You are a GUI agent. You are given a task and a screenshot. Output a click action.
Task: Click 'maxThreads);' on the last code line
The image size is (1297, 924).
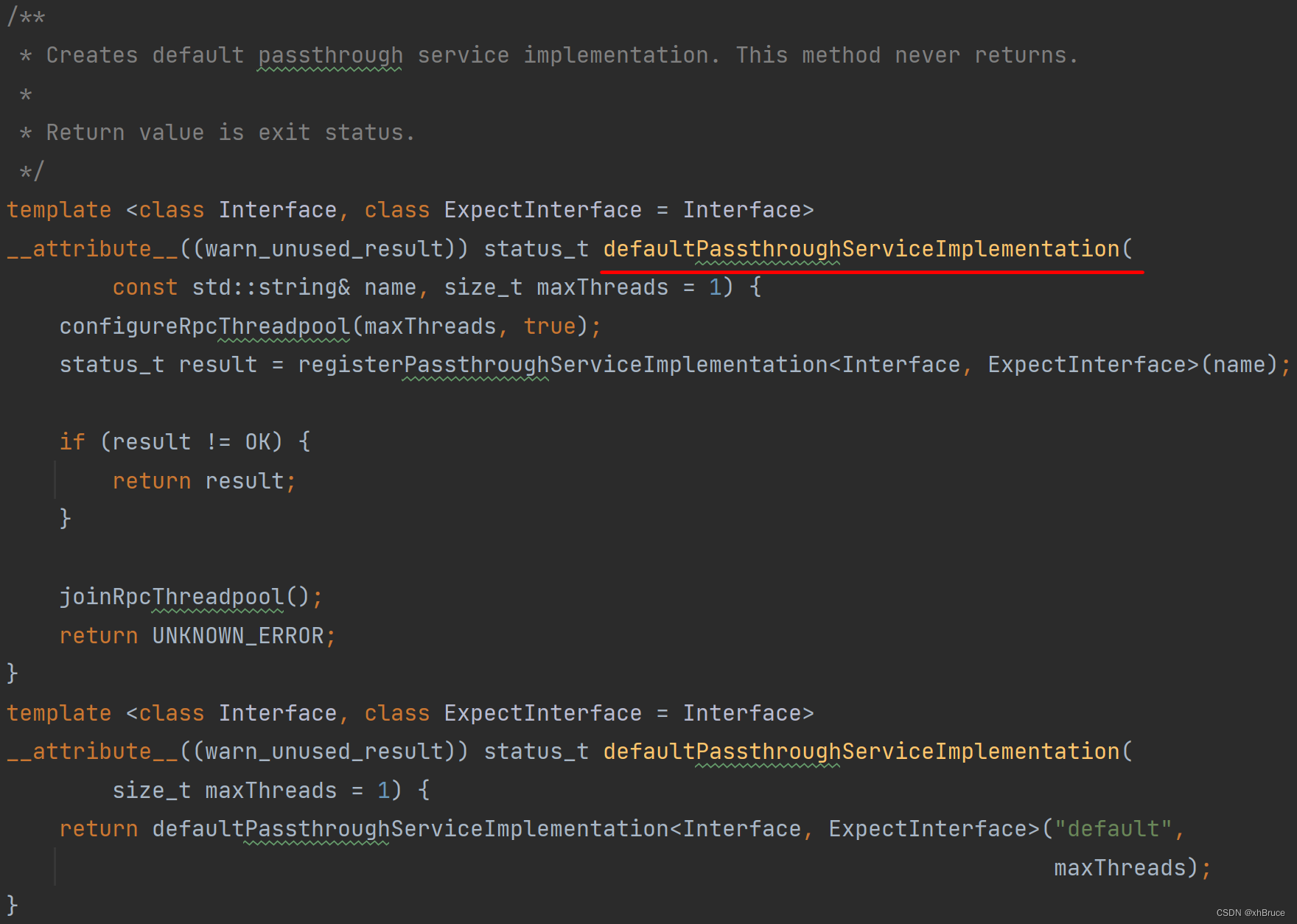pyautogui.click(x=1133, y=868)
